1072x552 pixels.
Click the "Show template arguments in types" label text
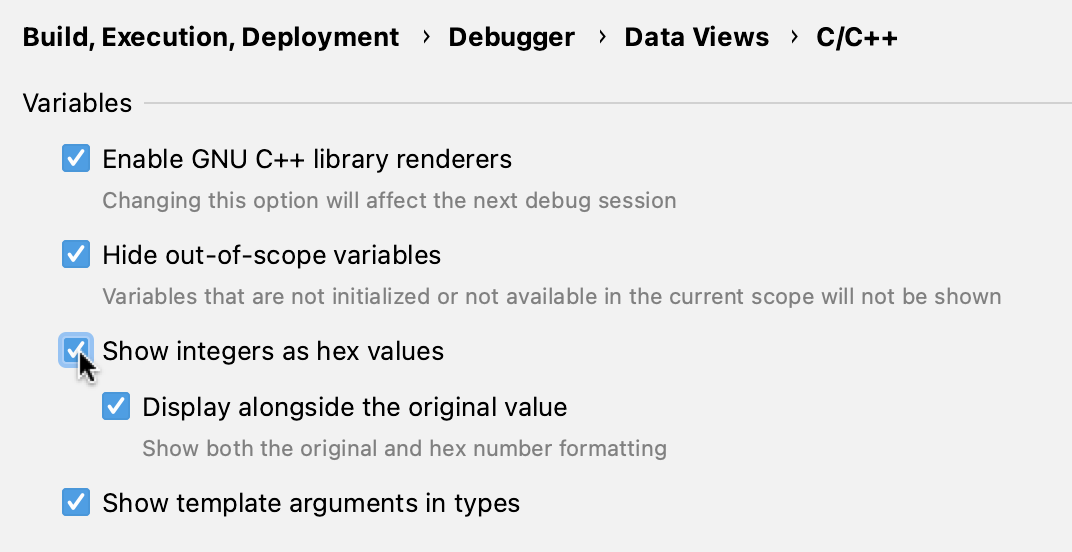pyautogui.click(x=311, y=502)
